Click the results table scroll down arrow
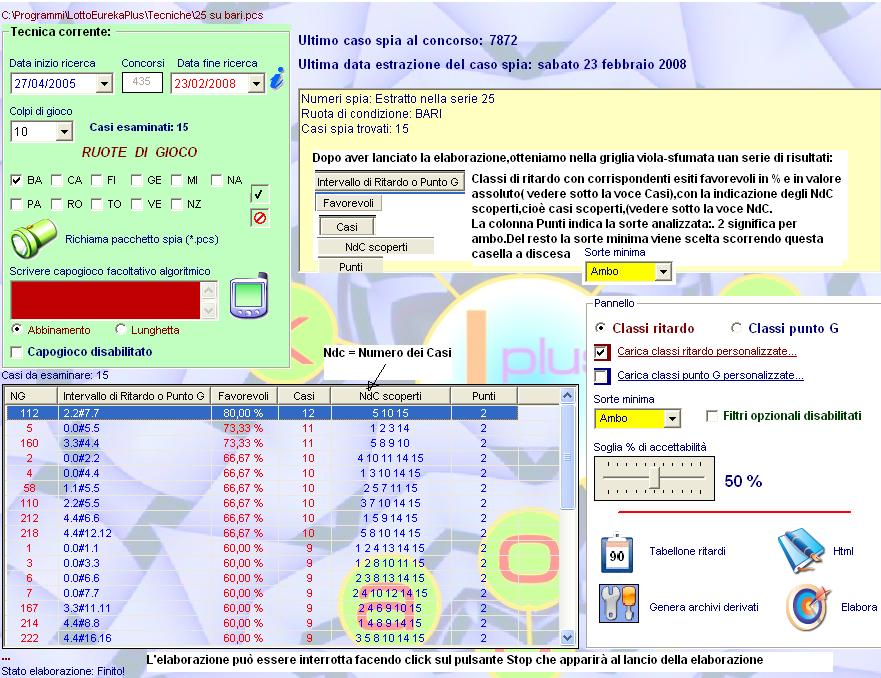The image size is (881, 678). coord(567,638)
